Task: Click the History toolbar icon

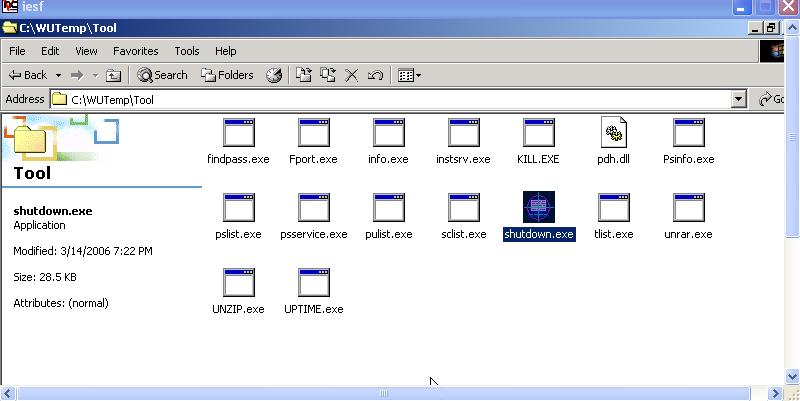Action: (273, 75)
